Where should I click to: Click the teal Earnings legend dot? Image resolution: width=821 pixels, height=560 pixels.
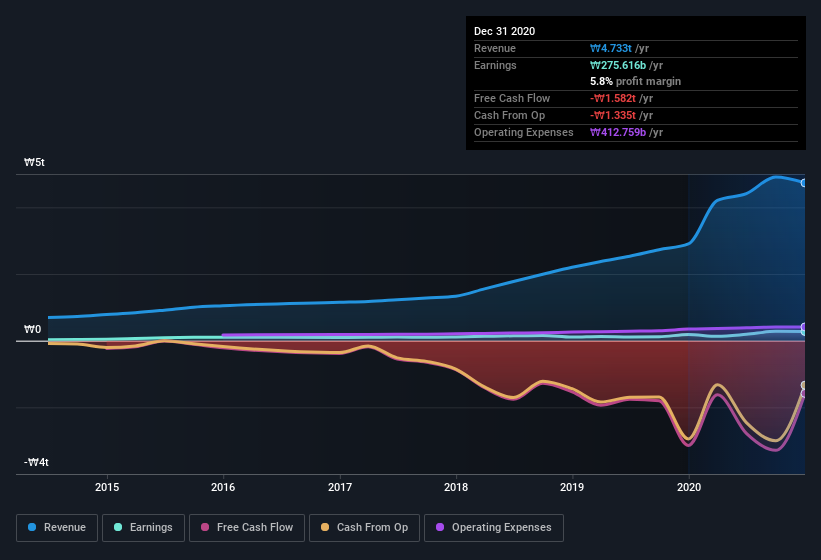click(118, 527)
